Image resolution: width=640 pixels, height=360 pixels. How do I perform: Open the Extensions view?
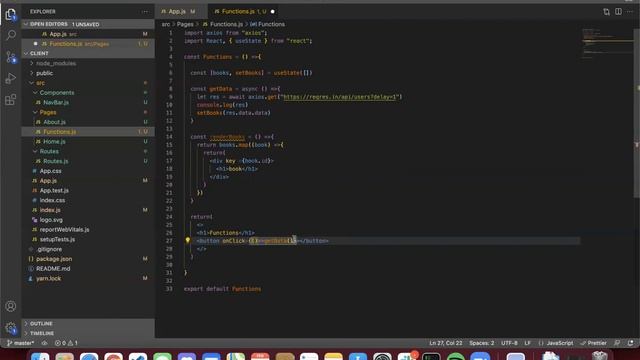coord(11,100)
